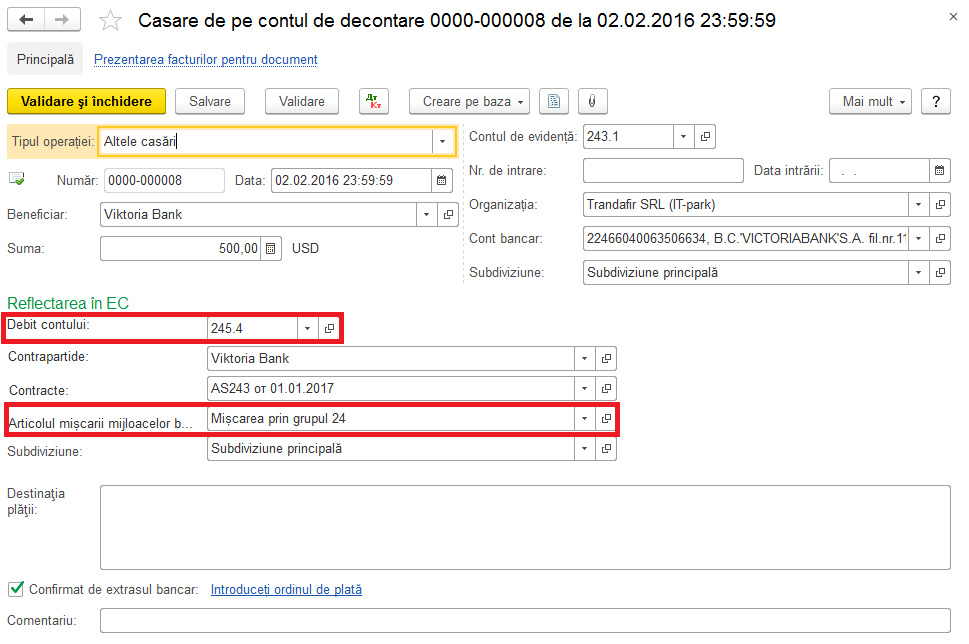Click the Introduceți ordinul de plată link

click(286, 589)
